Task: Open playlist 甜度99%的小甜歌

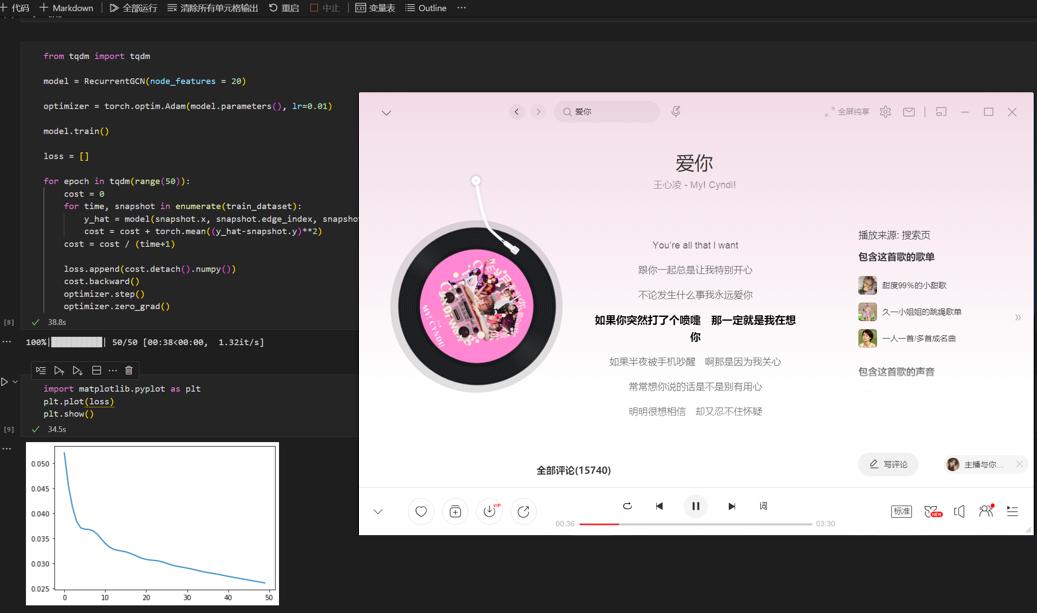Action: 903,285
